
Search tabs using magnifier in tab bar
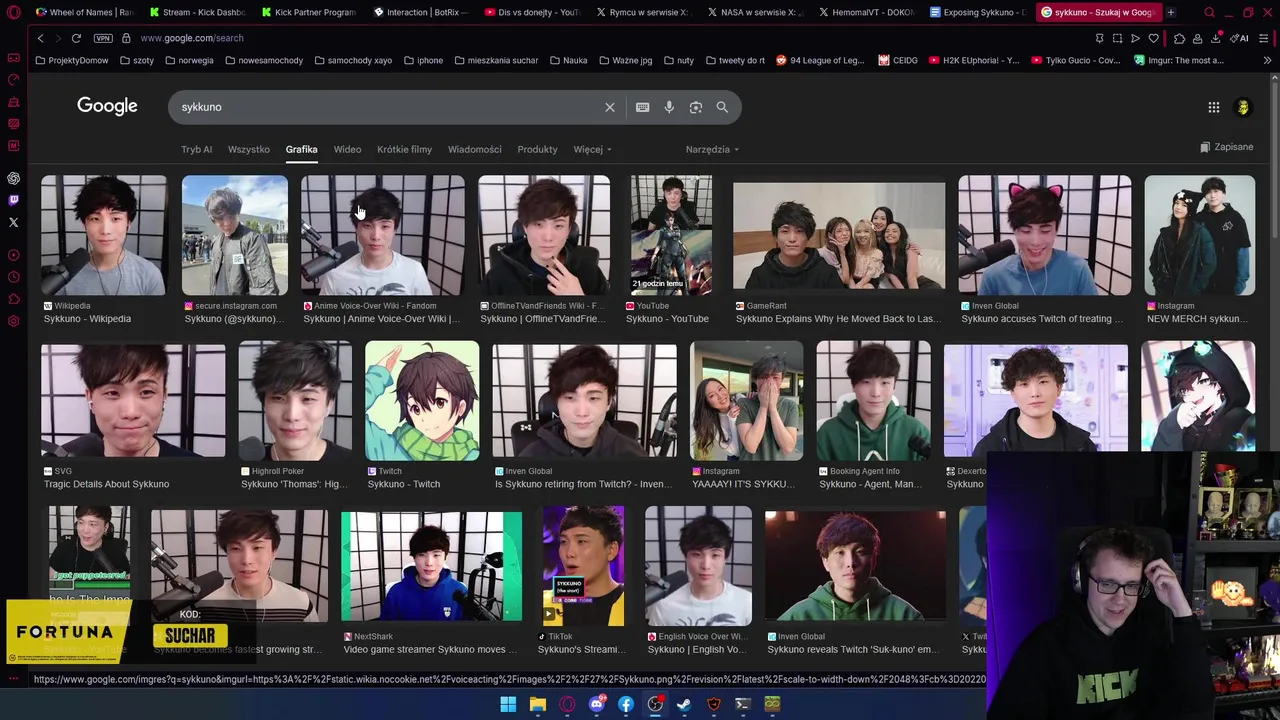(x=1210, y=12)
